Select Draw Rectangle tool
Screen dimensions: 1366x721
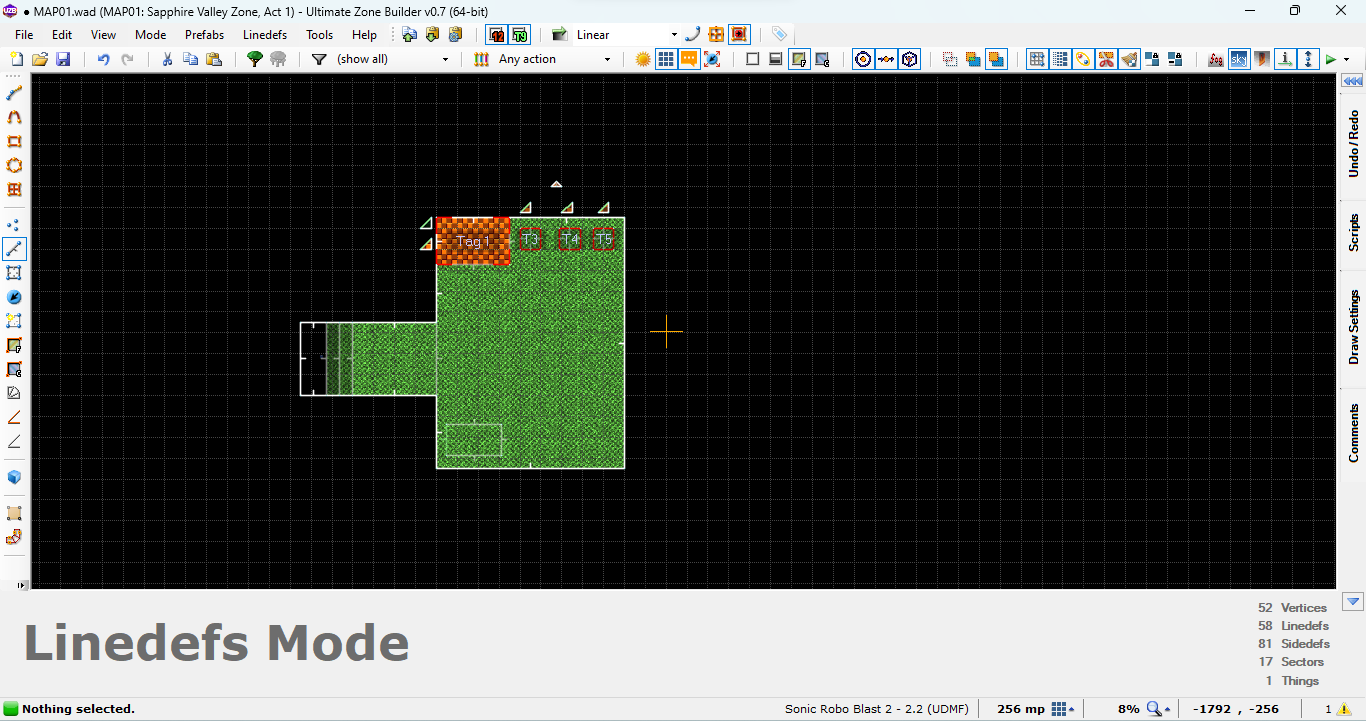14,142
